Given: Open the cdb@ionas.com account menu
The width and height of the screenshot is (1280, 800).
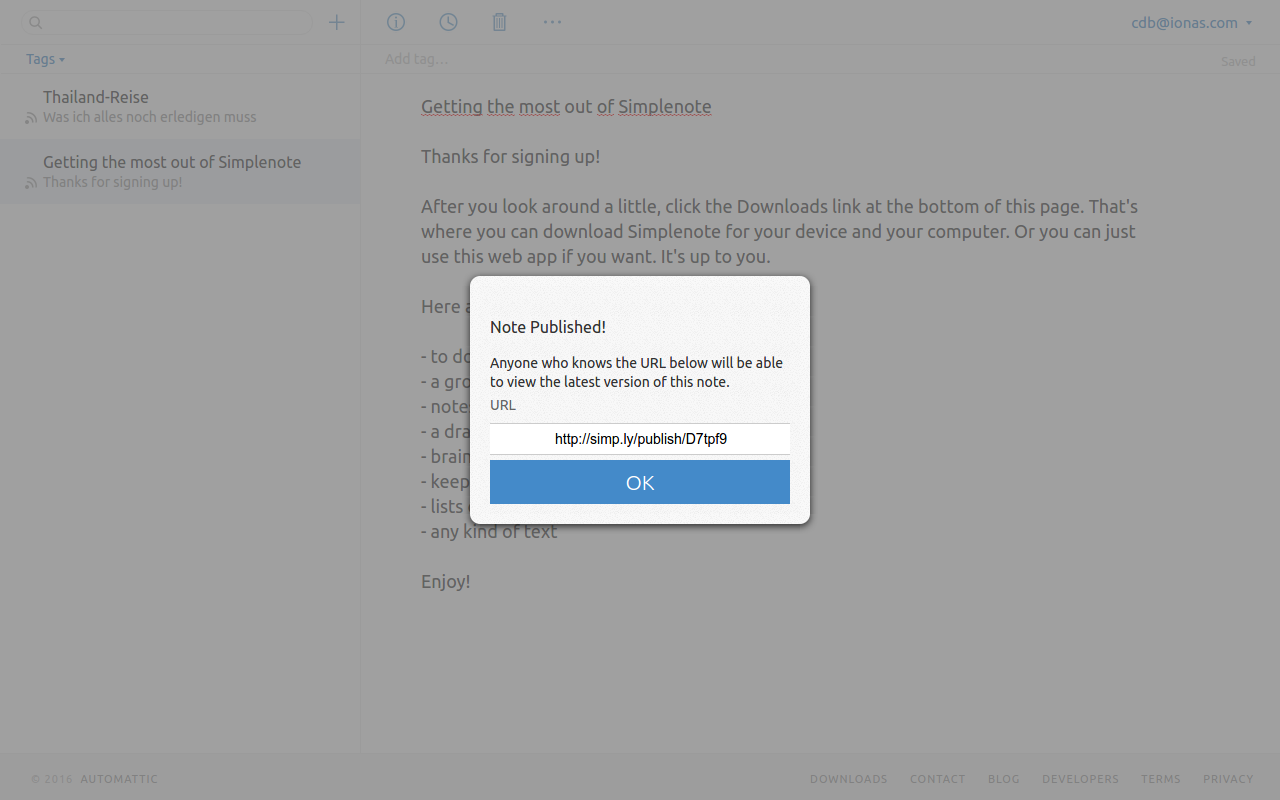Looking at the screenshot, I should (1192, 22).
